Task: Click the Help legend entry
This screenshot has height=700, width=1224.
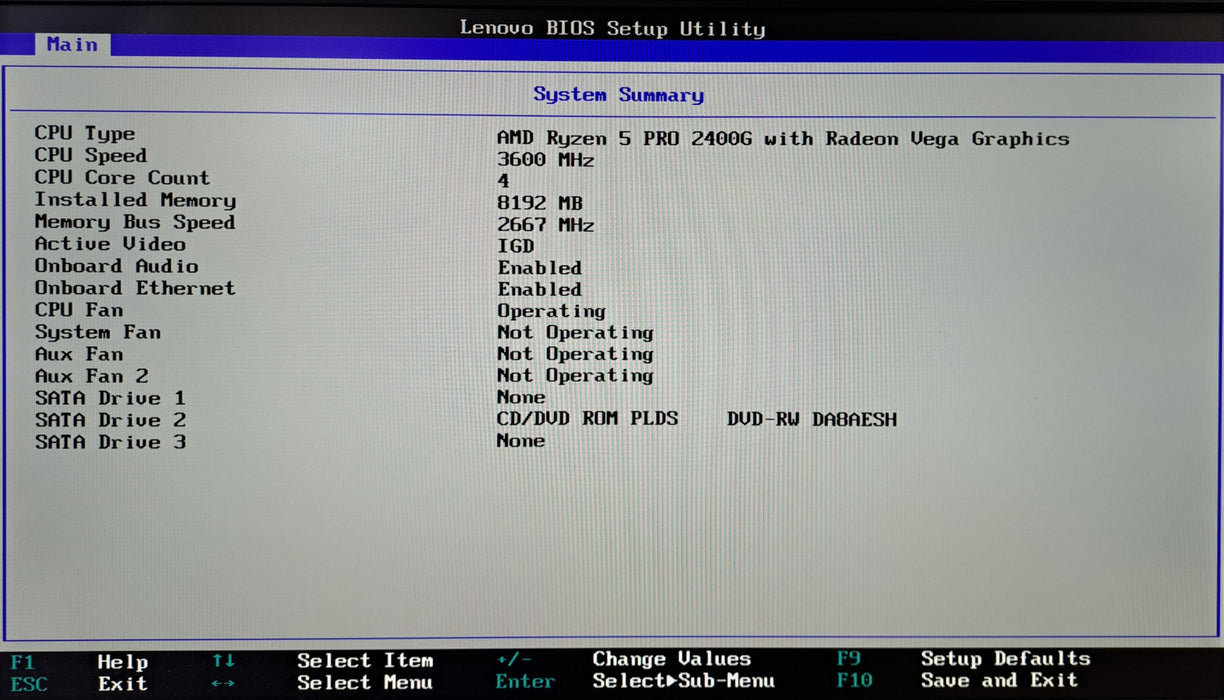Action: [122, 662]
